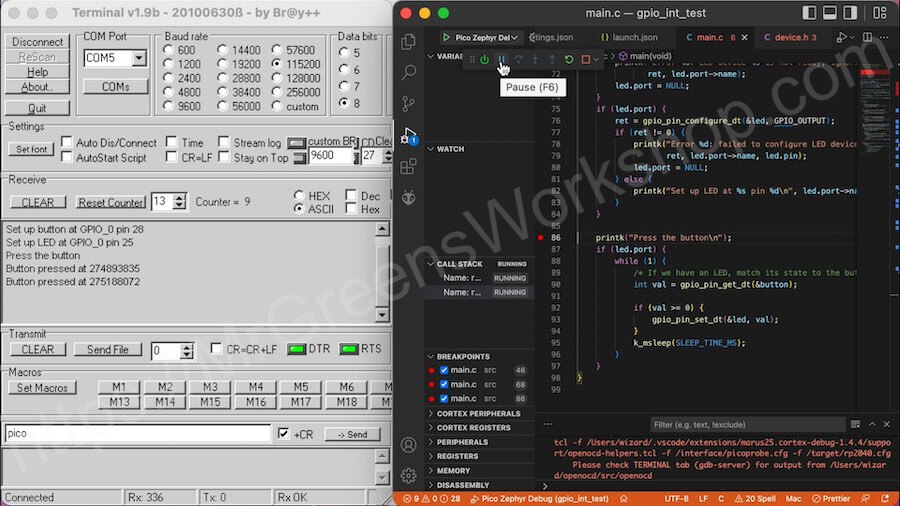Viewport: 900px width, 506px height.
Task: Click the COMs button
Action: point(115,87)
